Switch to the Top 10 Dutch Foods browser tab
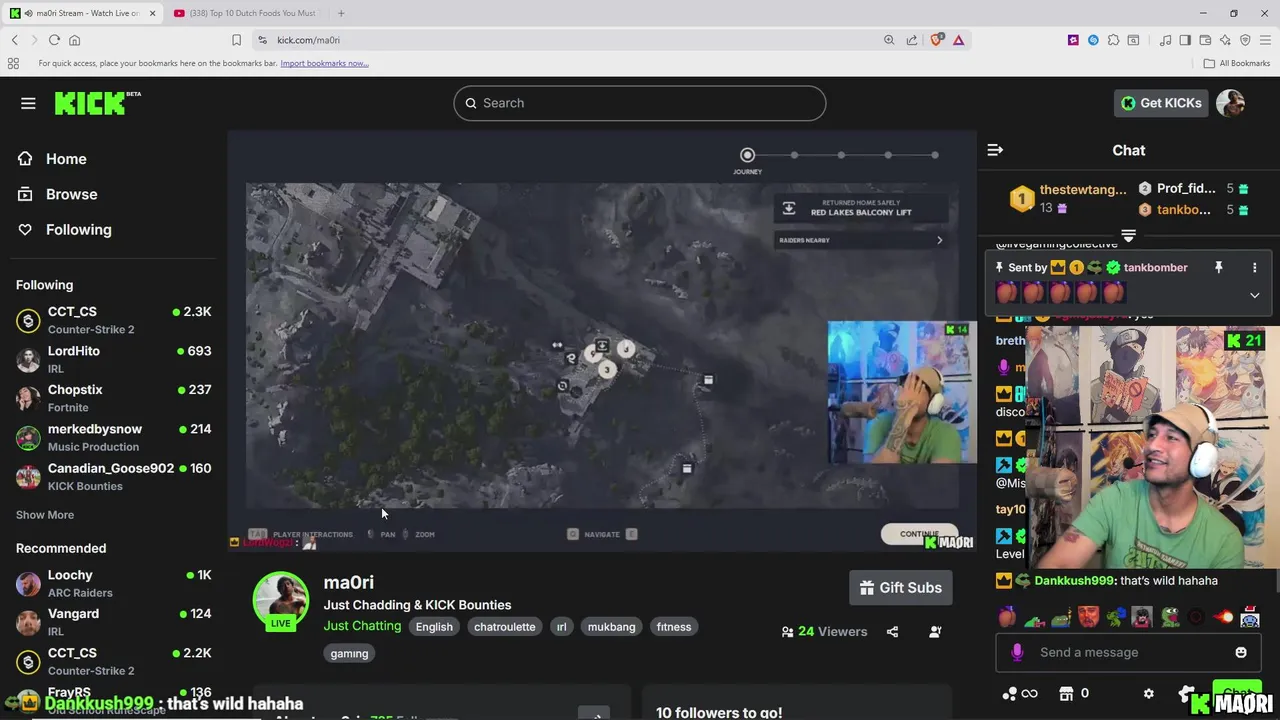Image resolution: width=1280 pixels, height=720 pixels. tap(246, 13)
